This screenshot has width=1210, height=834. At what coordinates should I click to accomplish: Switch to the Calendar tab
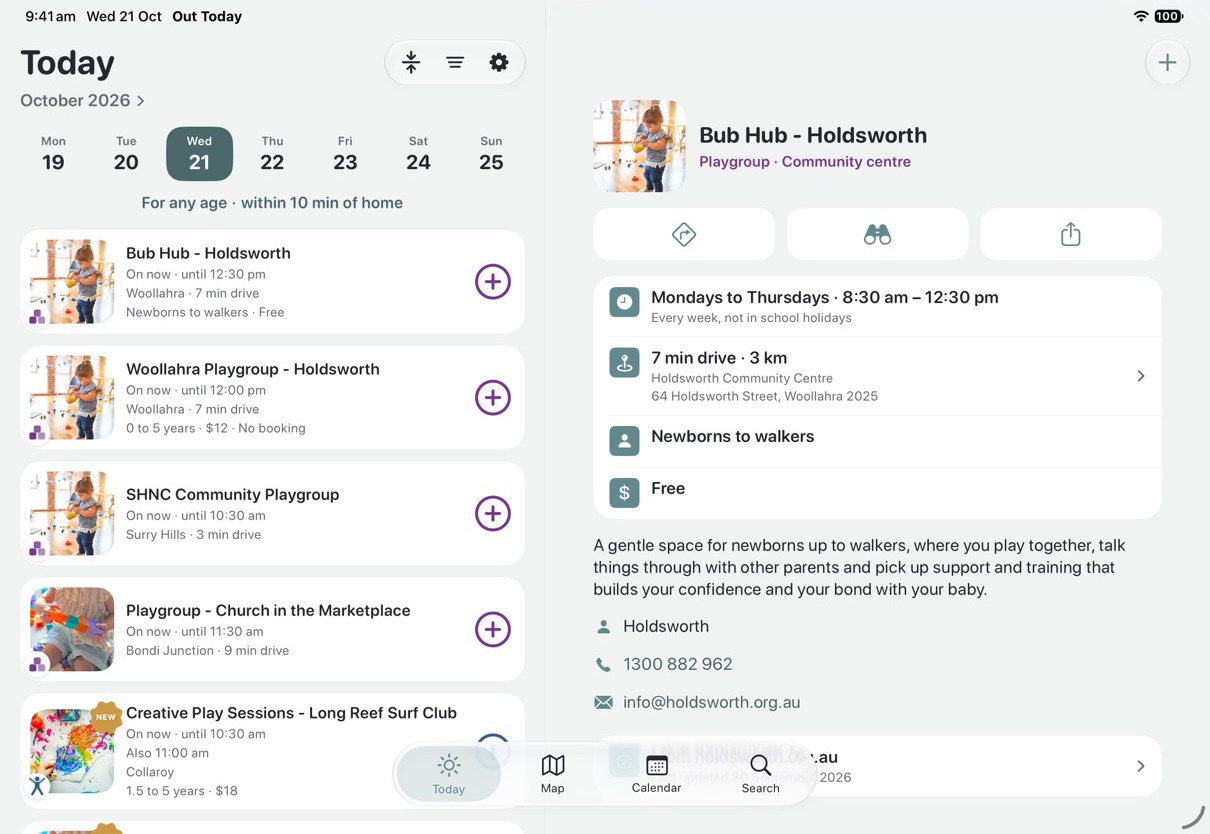(x=657, y=775)
